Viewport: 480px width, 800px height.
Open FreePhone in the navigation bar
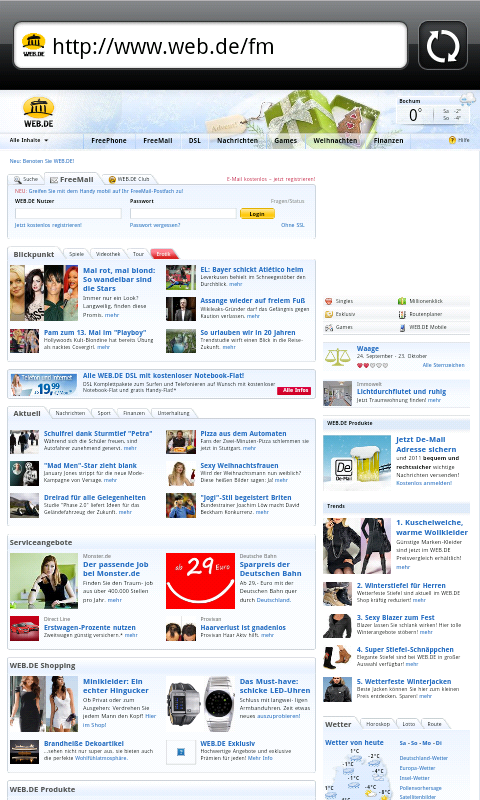point(109,141)
